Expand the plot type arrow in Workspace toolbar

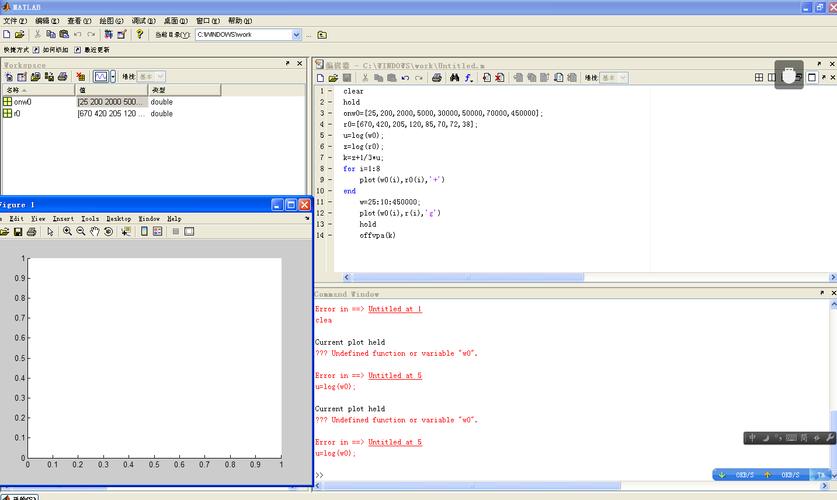[113, 77]
